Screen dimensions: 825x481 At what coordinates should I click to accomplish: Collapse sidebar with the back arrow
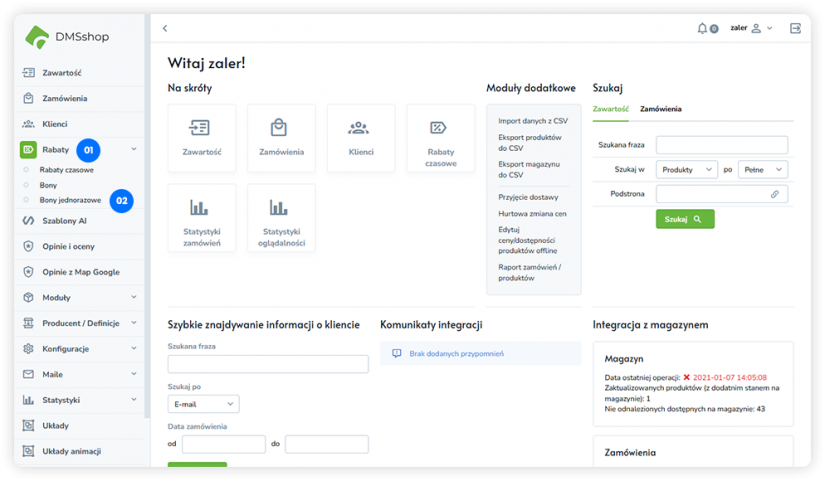(165, 28)
